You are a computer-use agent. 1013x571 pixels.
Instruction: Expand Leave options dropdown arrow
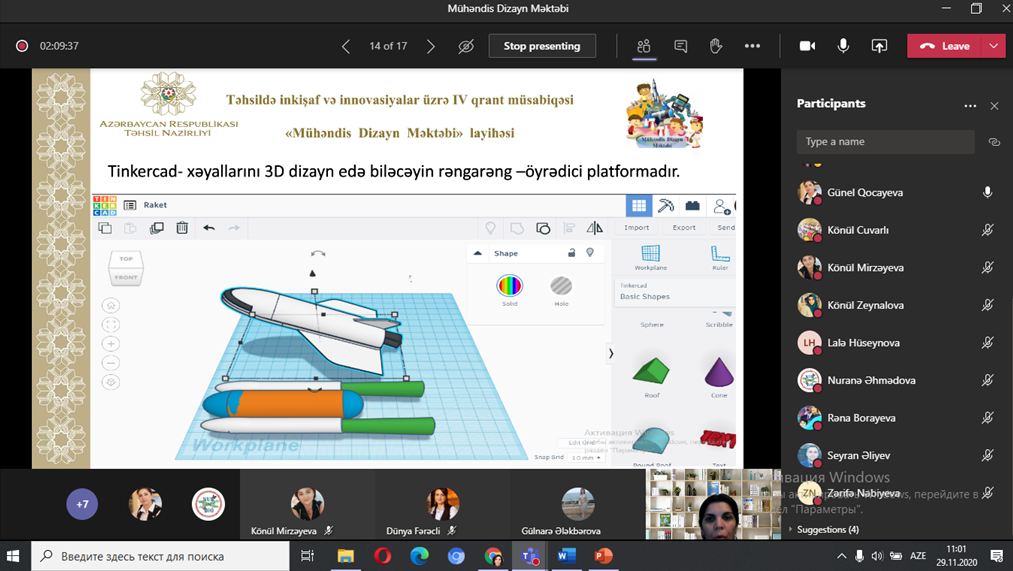tap(994, 47)
